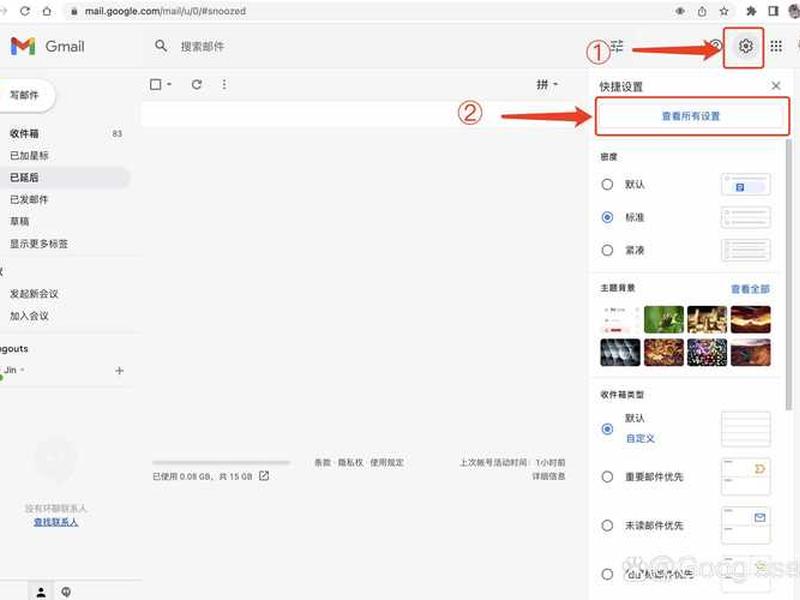Open the 已发邮件 folder
The width and height of the screenshot is (800, 600).
(x=29, y=199)
